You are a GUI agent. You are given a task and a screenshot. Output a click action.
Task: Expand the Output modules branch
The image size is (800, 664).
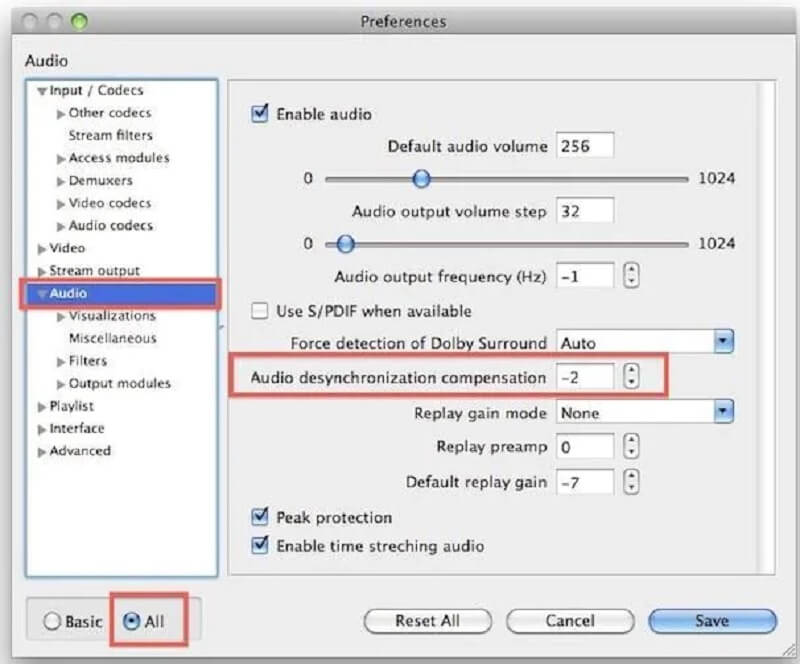(x=60, y=383)
